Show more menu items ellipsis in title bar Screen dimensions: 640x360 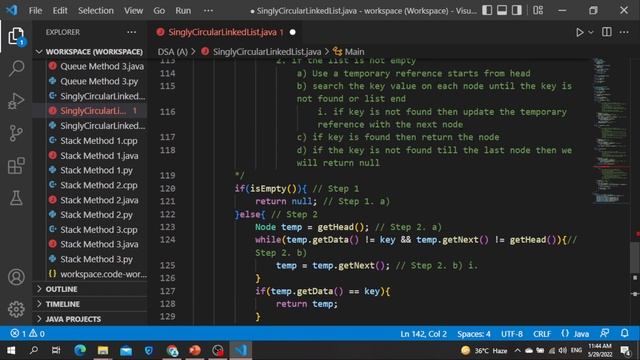pos(208,11)
